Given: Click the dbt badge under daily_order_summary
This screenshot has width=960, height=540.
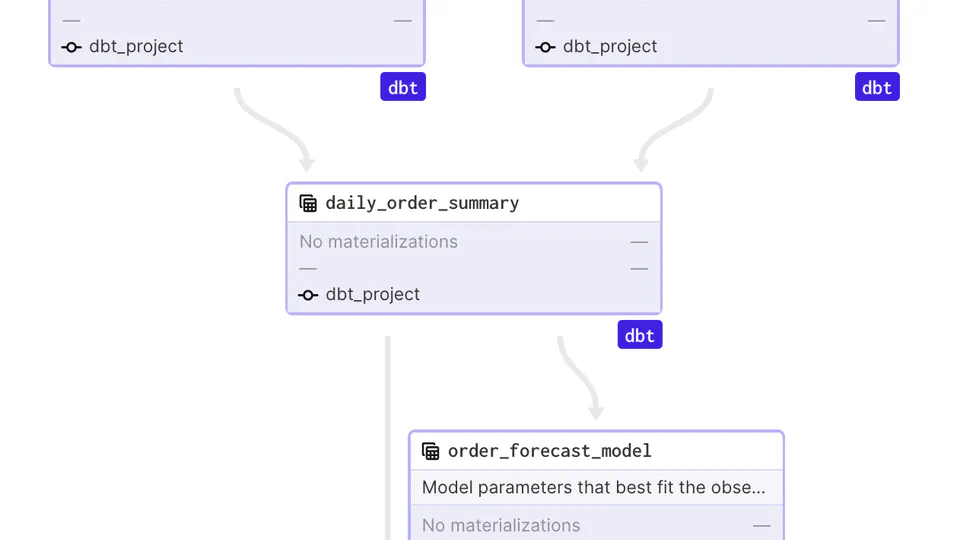Looking at the screenshot, I should [640, 335].
